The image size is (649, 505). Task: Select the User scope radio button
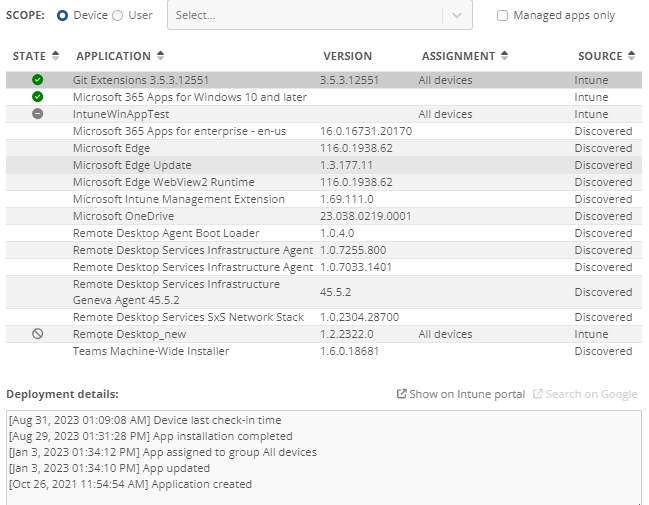coord(118,16)
